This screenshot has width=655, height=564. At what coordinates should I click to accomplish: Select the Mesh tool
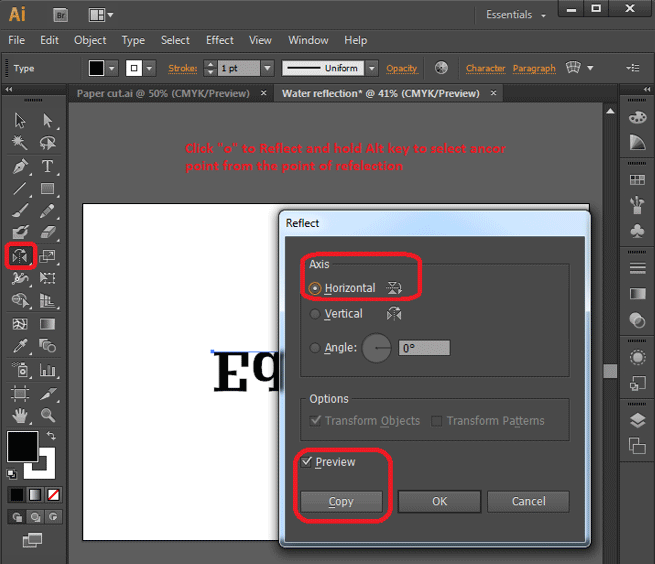pos(20,324)
